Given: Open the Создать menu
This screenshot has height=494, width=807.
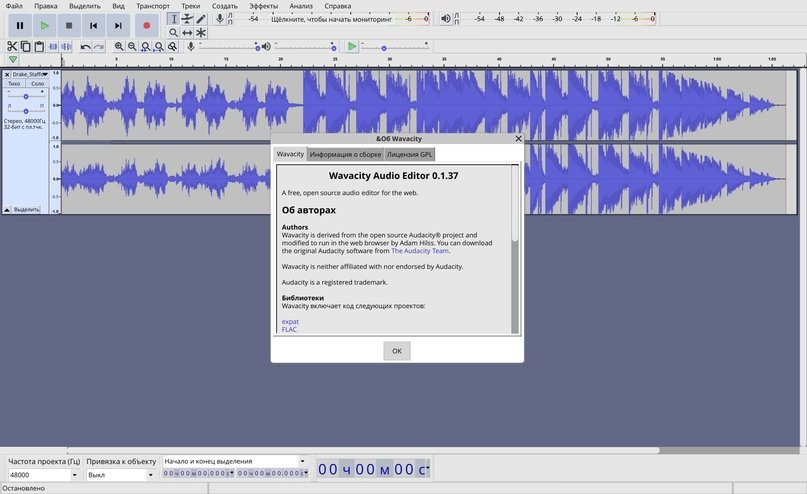Looking at the screenshot, I should point(225,6).
